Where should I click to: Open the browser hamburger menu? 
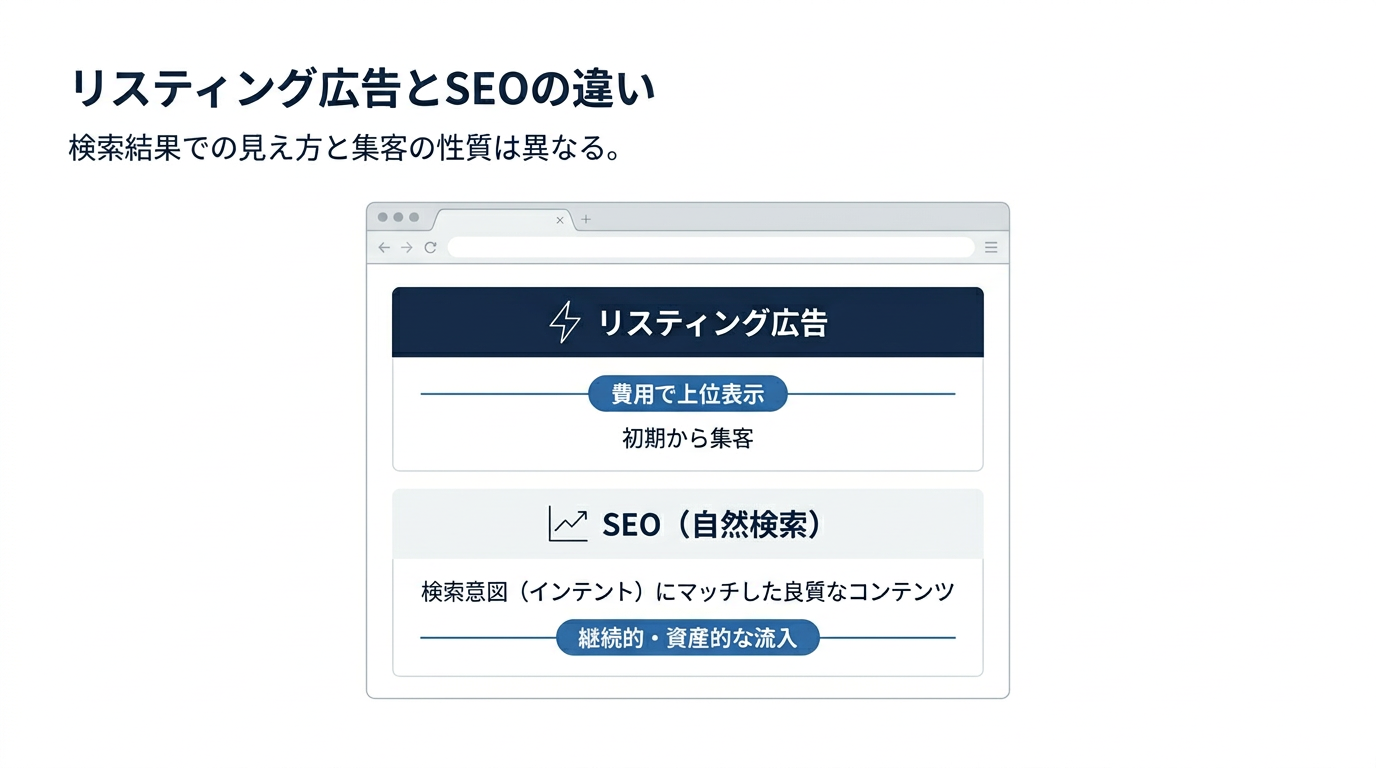click(991, 247)
